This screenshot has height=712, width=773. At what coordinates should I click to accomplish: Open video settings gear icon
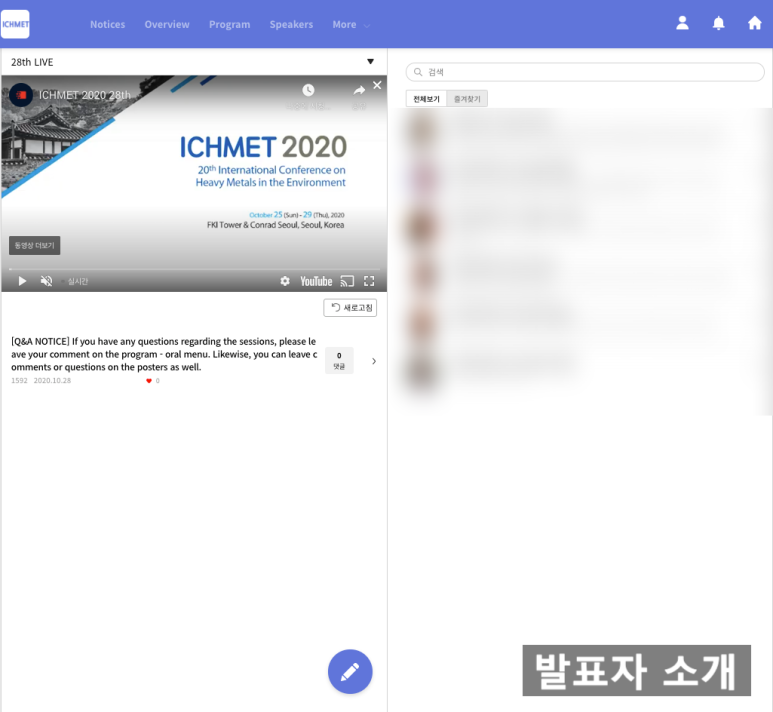coord(285,281)
